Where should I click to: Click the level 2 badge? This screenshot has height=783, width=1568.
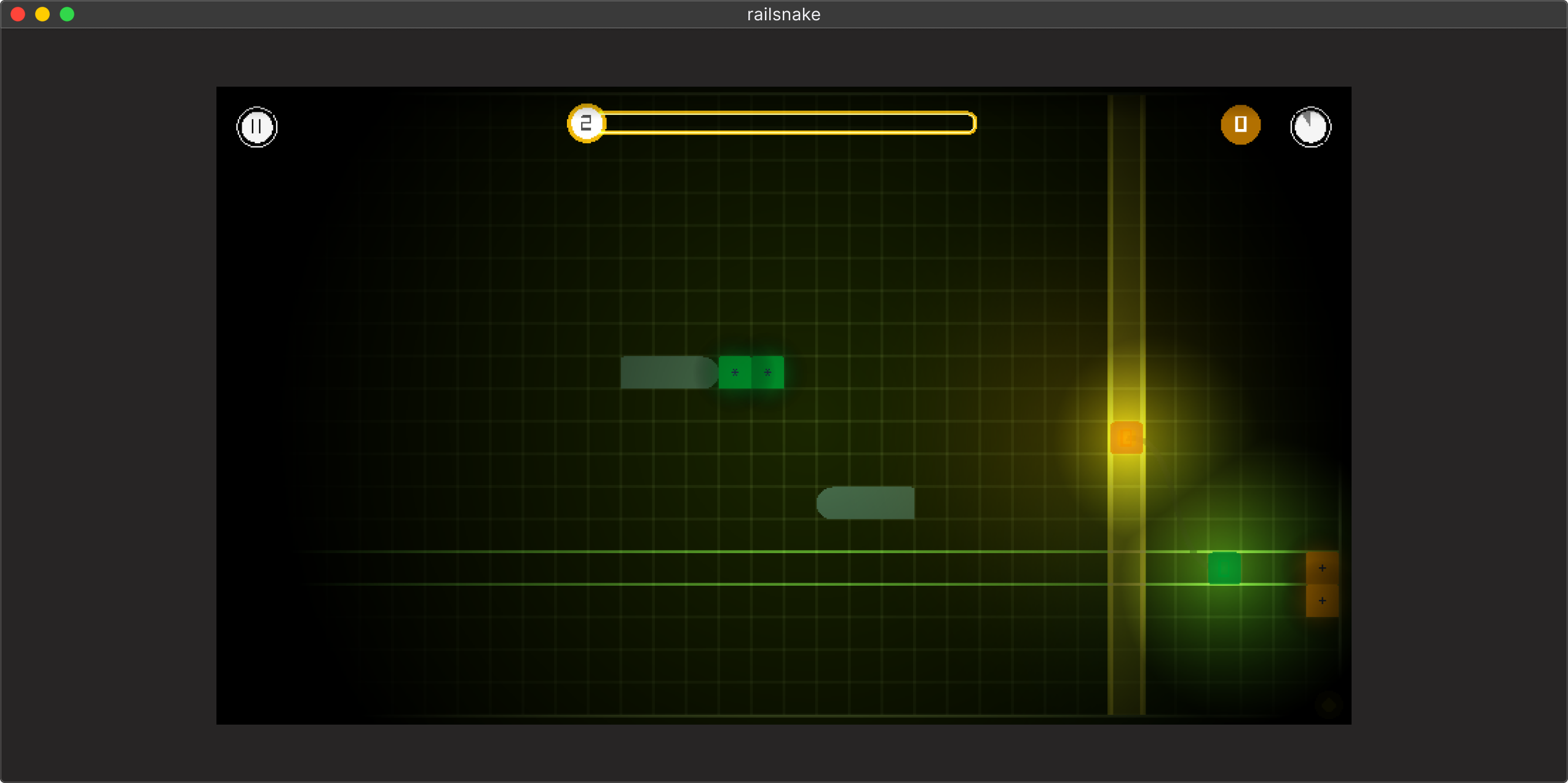tap(586, 124)
